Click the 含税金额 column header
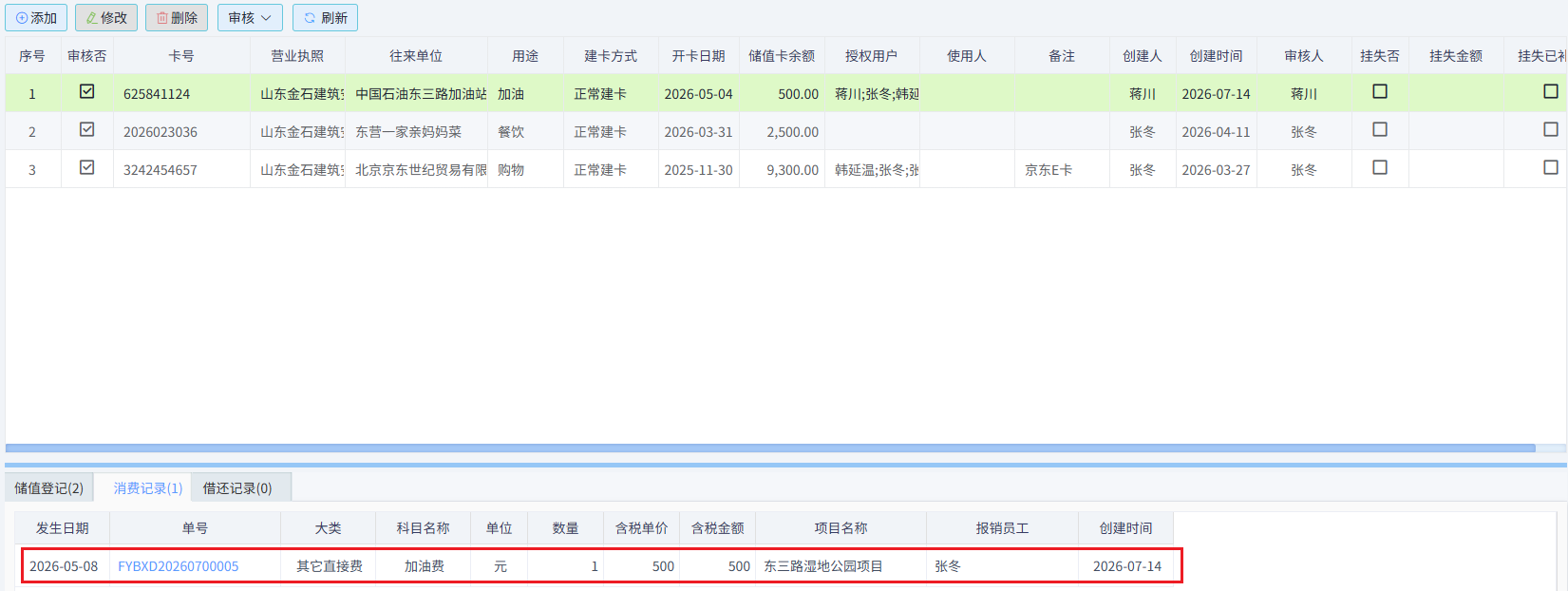The width and height of the screenshot is (1568, 591). point(718,528)
